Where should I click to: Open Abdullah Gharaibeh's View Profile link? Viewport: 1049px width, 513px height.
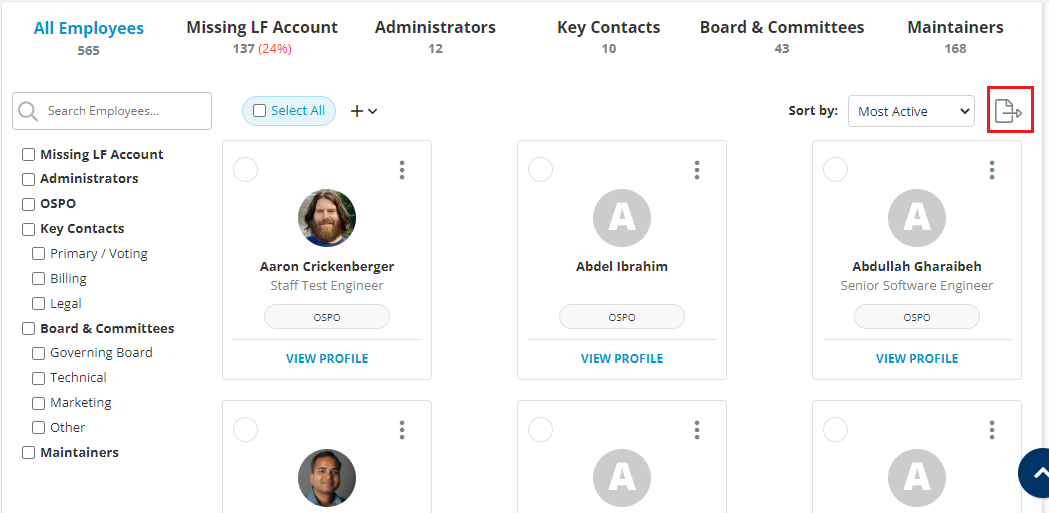[917, 359]
